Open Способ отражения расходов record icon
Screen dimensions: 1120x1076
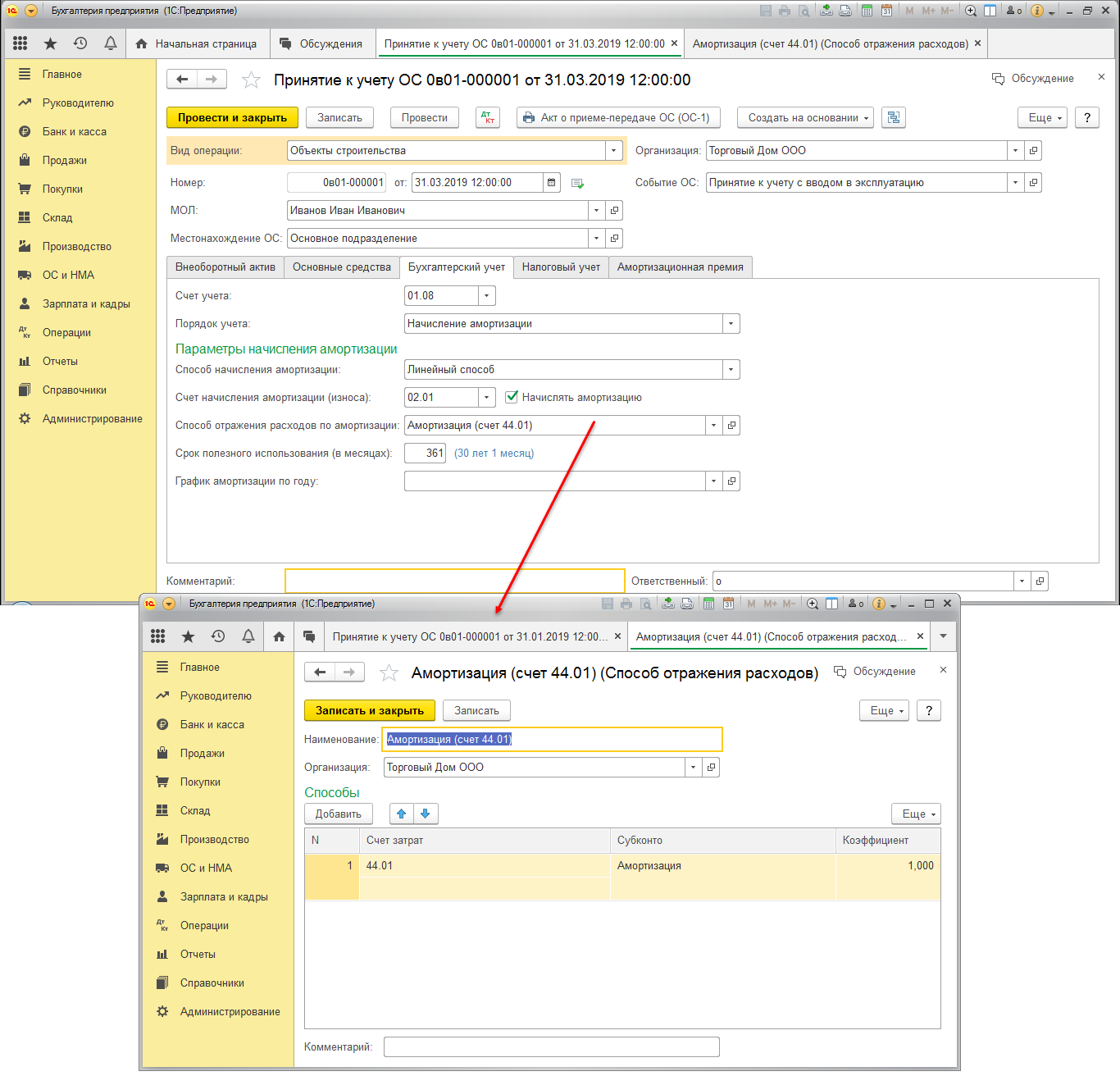[x=731, y=426]
